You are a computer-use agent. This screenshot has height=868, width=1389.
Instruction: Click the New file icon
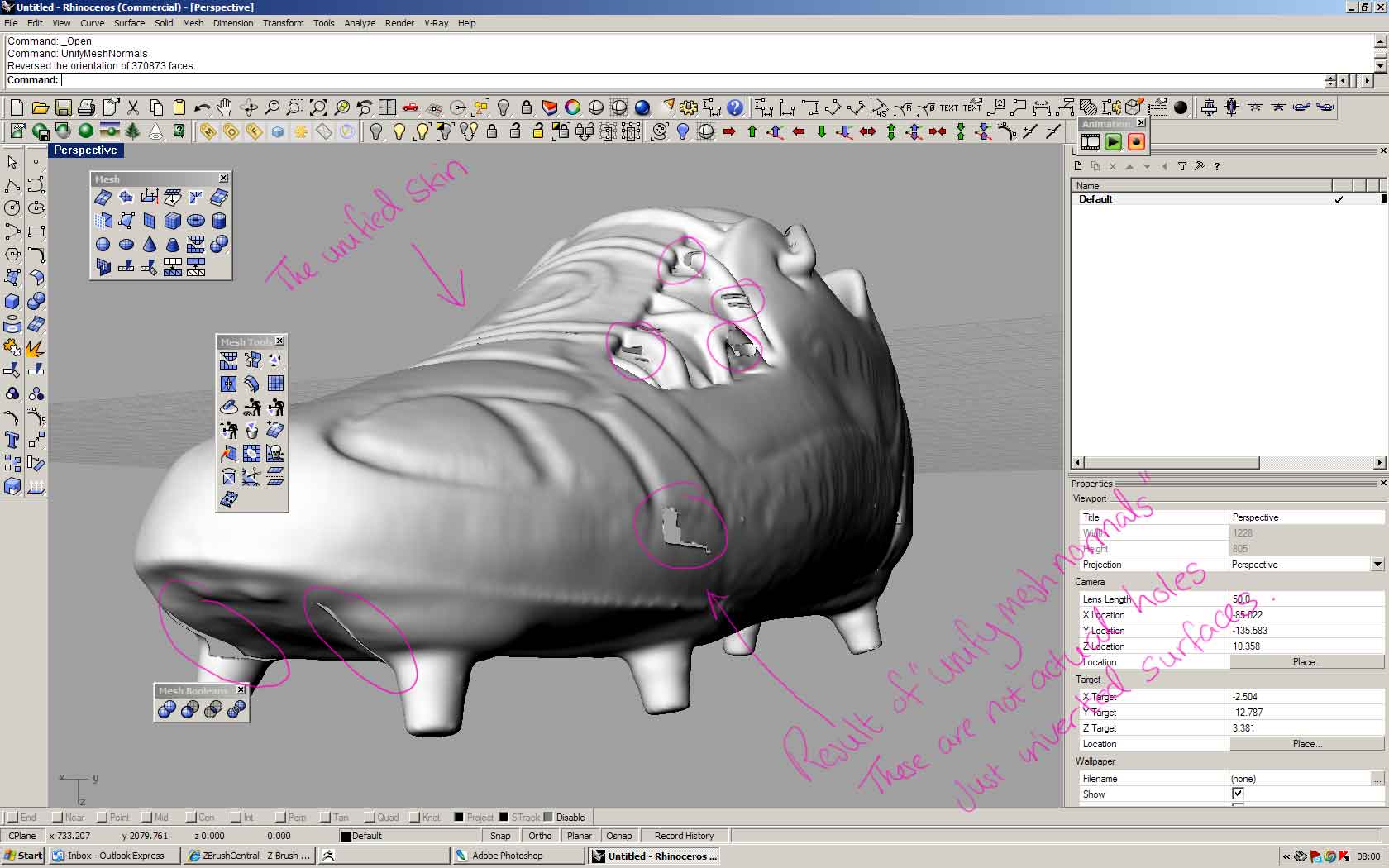tap(17, 107)
